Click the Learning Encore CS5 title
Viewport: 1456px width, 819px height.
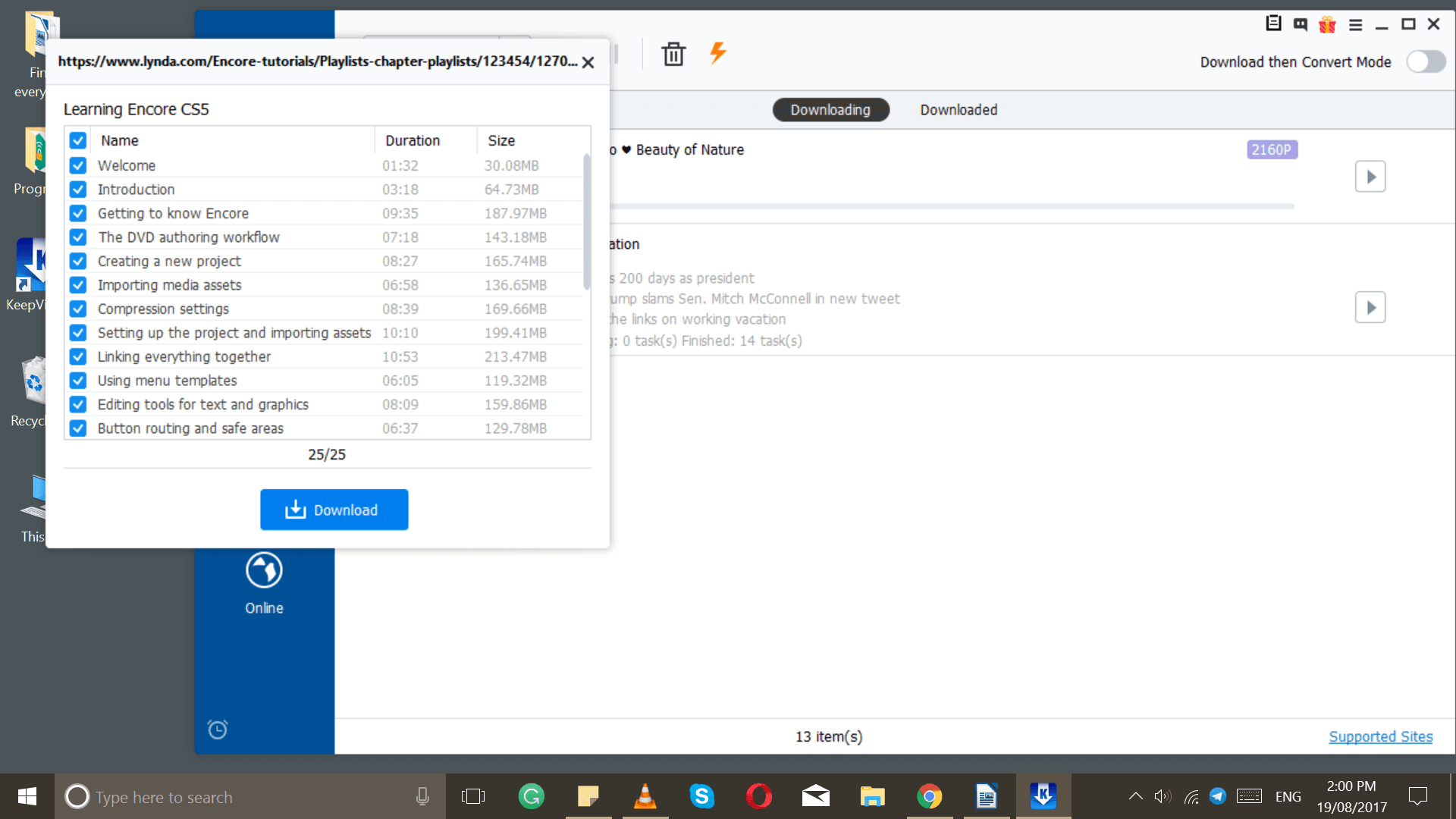(136, 109)
